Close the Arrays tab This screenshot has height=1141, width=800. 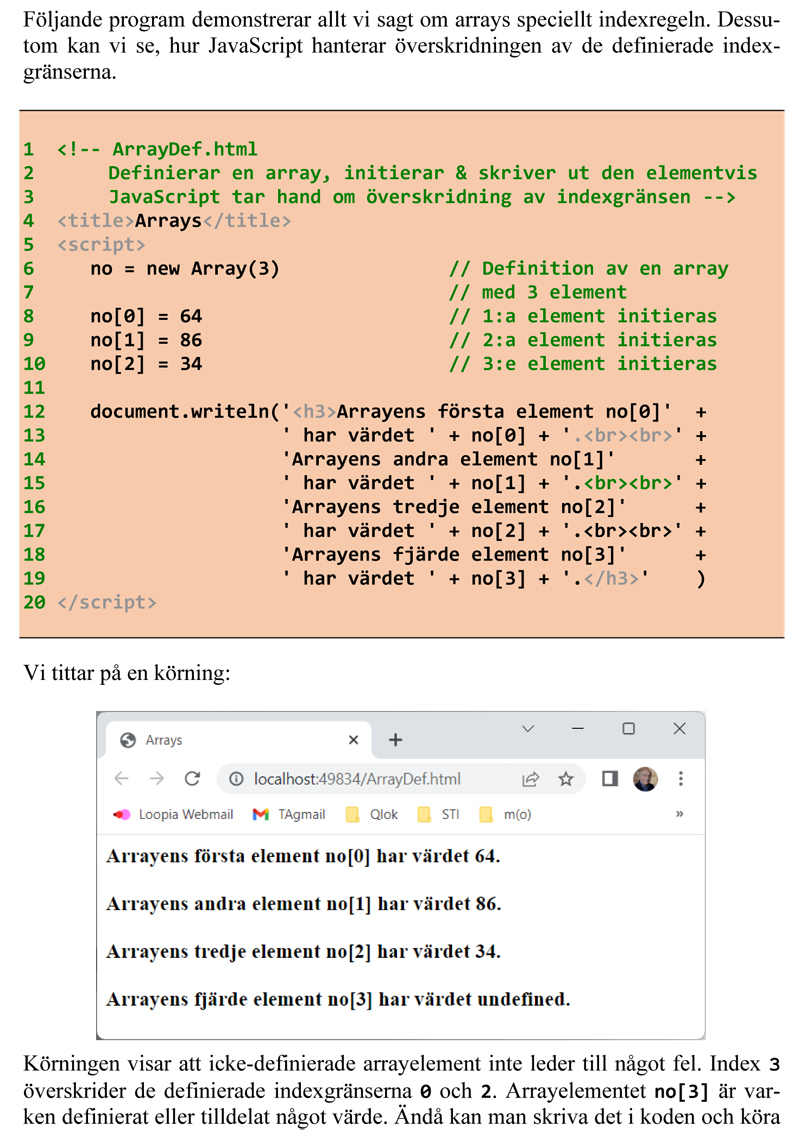pyautogui.click(x=353, y=740)
